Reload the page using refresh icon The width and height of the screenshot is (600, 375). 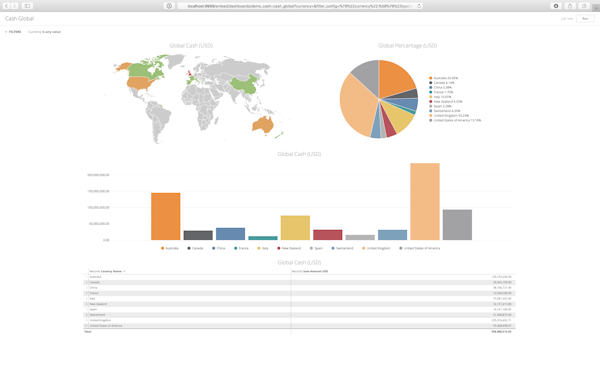[x=419, y=6]
